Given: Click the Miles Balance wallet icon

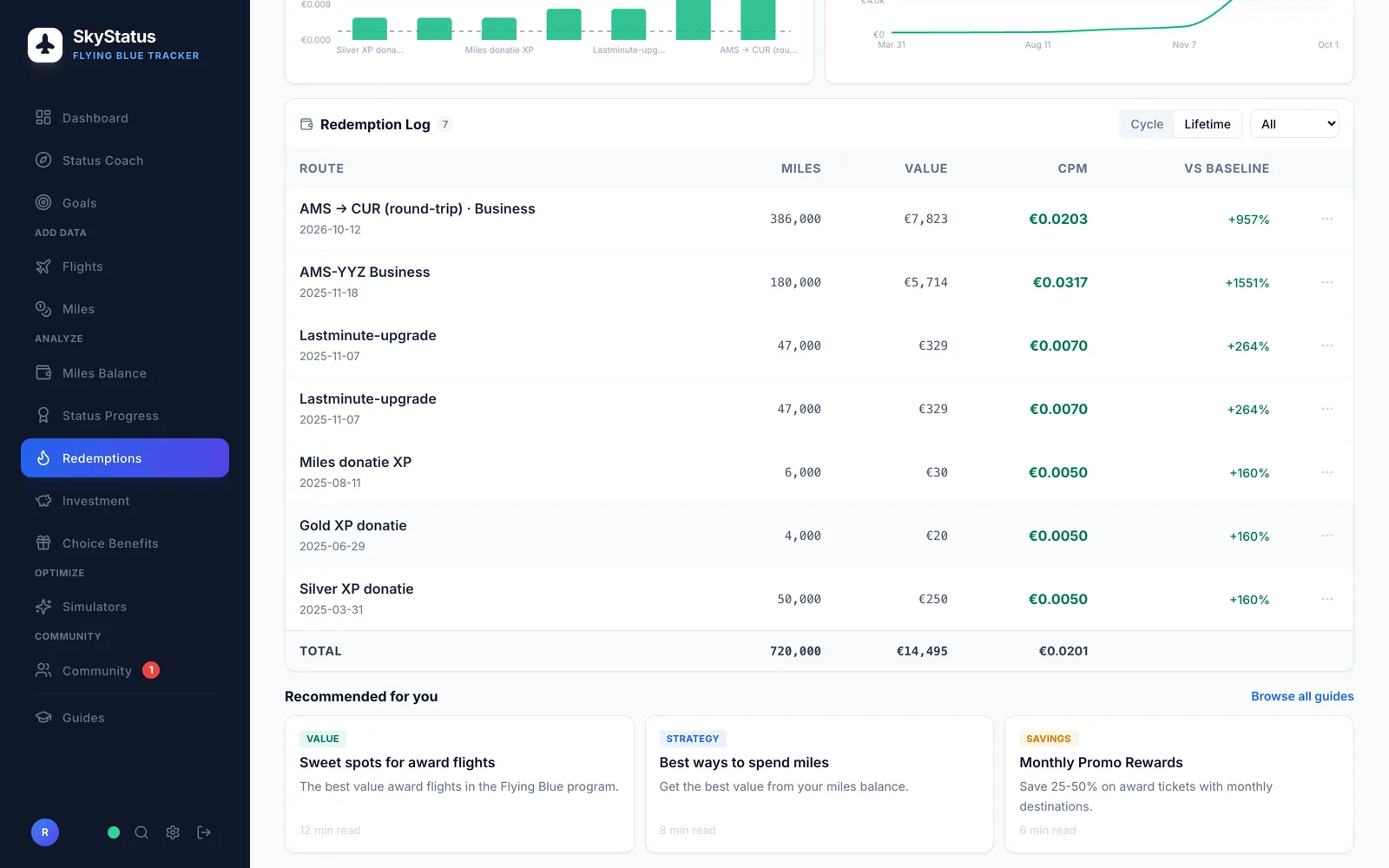Looking at the screenshot, I should click(x=43, y=372).
